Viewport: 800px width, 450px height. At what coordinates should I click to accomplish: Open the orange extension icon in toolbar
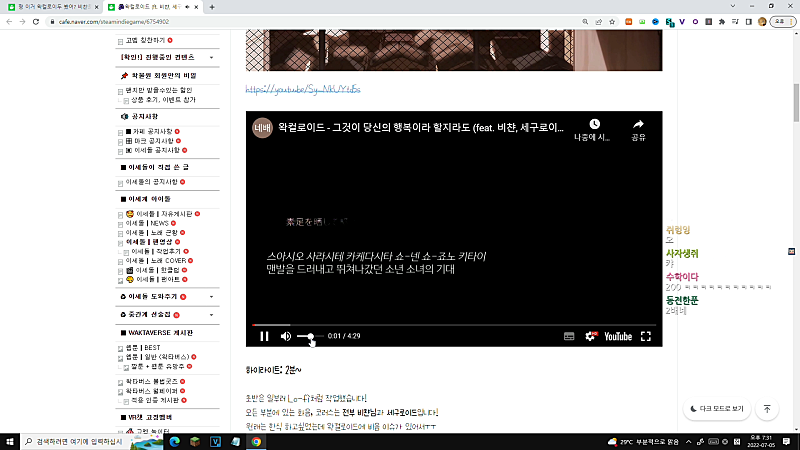[x=629, y=22]
